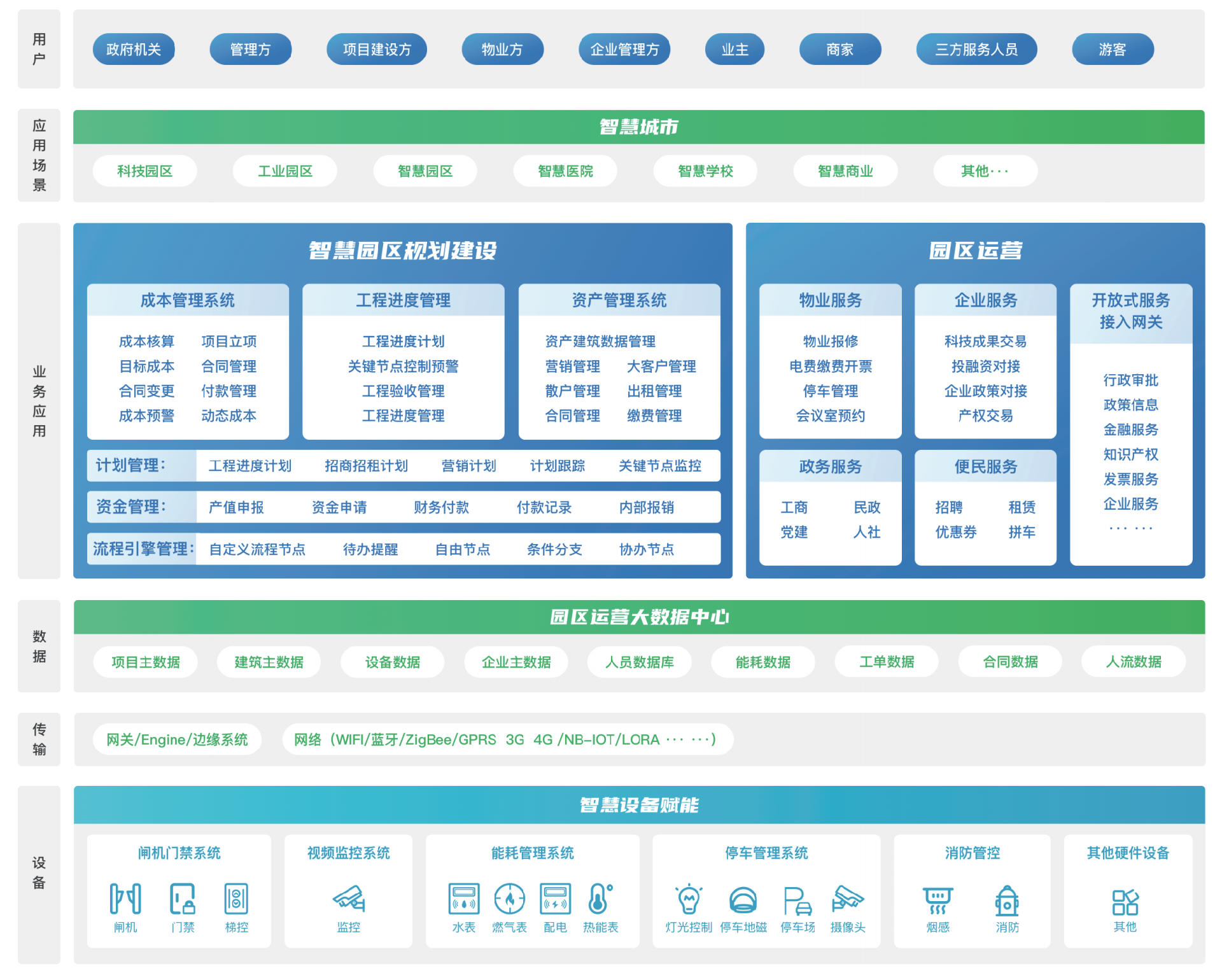Click the 三方服务人员 user pill
1222x980 pixels.
[x=976, y=50]
